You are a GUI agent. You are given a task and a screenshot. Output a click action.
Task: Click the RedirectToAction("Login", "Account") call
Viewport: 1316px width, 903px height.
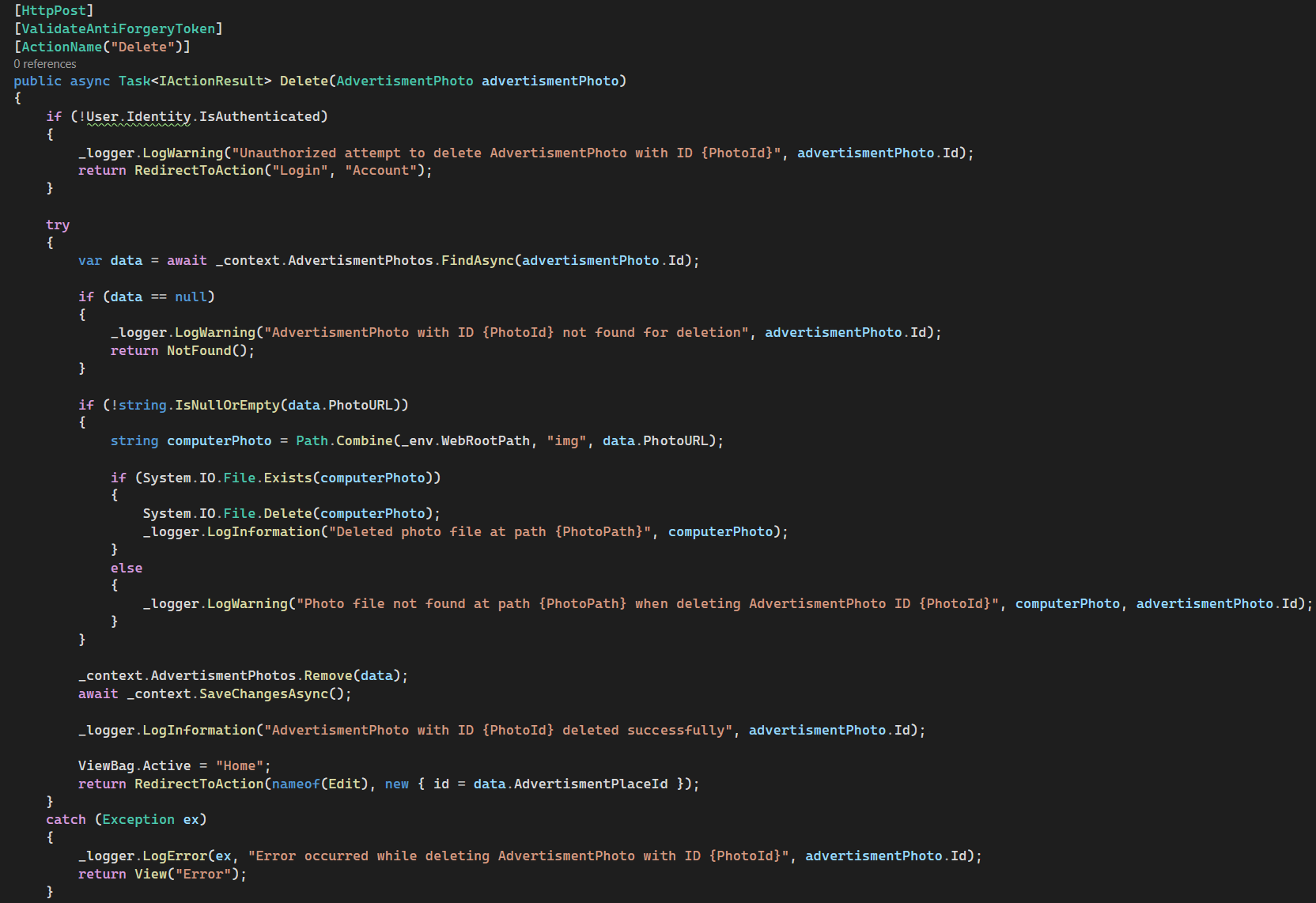[x=280, y=170]
